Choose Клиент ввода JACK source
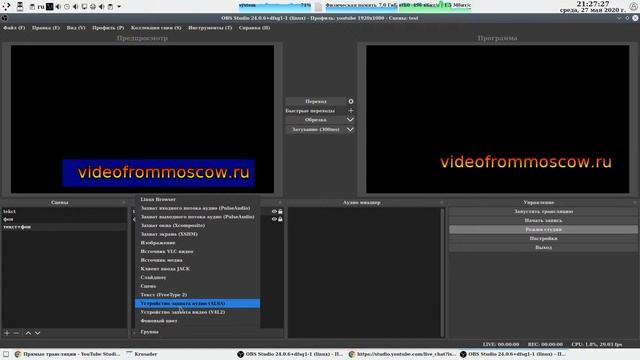This screenshot has width=640, height=360. [198, 269]
